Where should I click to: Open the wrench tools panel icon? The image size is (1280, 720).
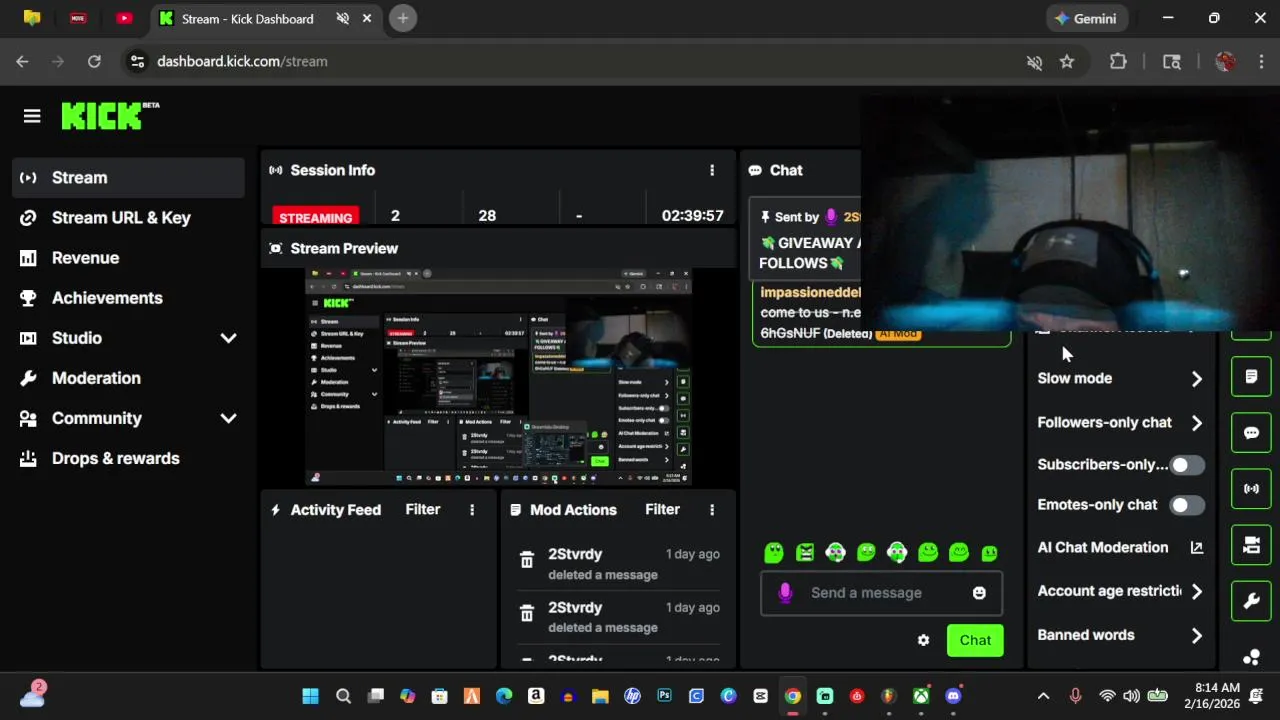tap(1251, 601)
